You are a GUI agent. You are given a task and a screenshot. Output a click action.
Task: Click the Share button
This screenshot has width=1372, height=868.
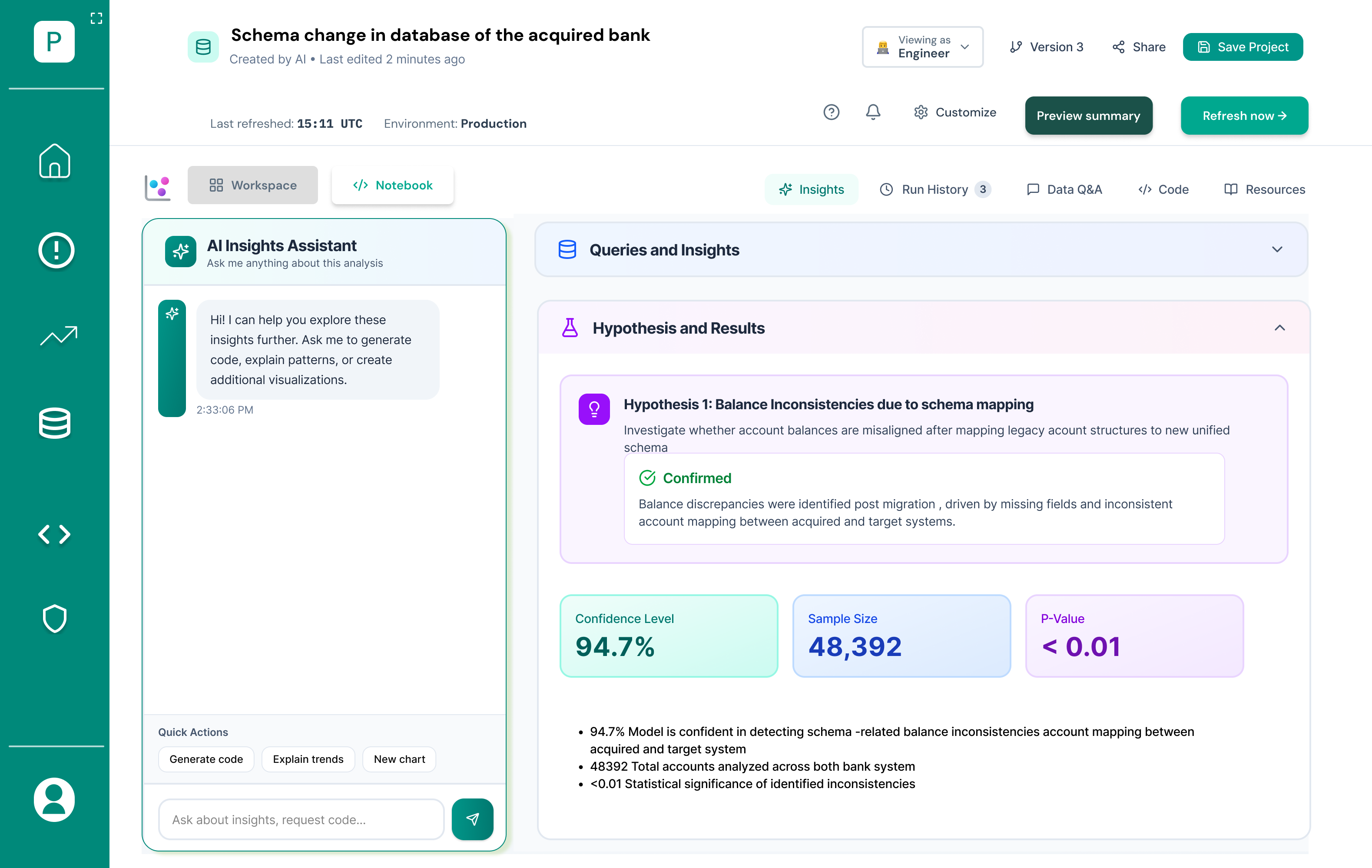tap(1138, 47)
